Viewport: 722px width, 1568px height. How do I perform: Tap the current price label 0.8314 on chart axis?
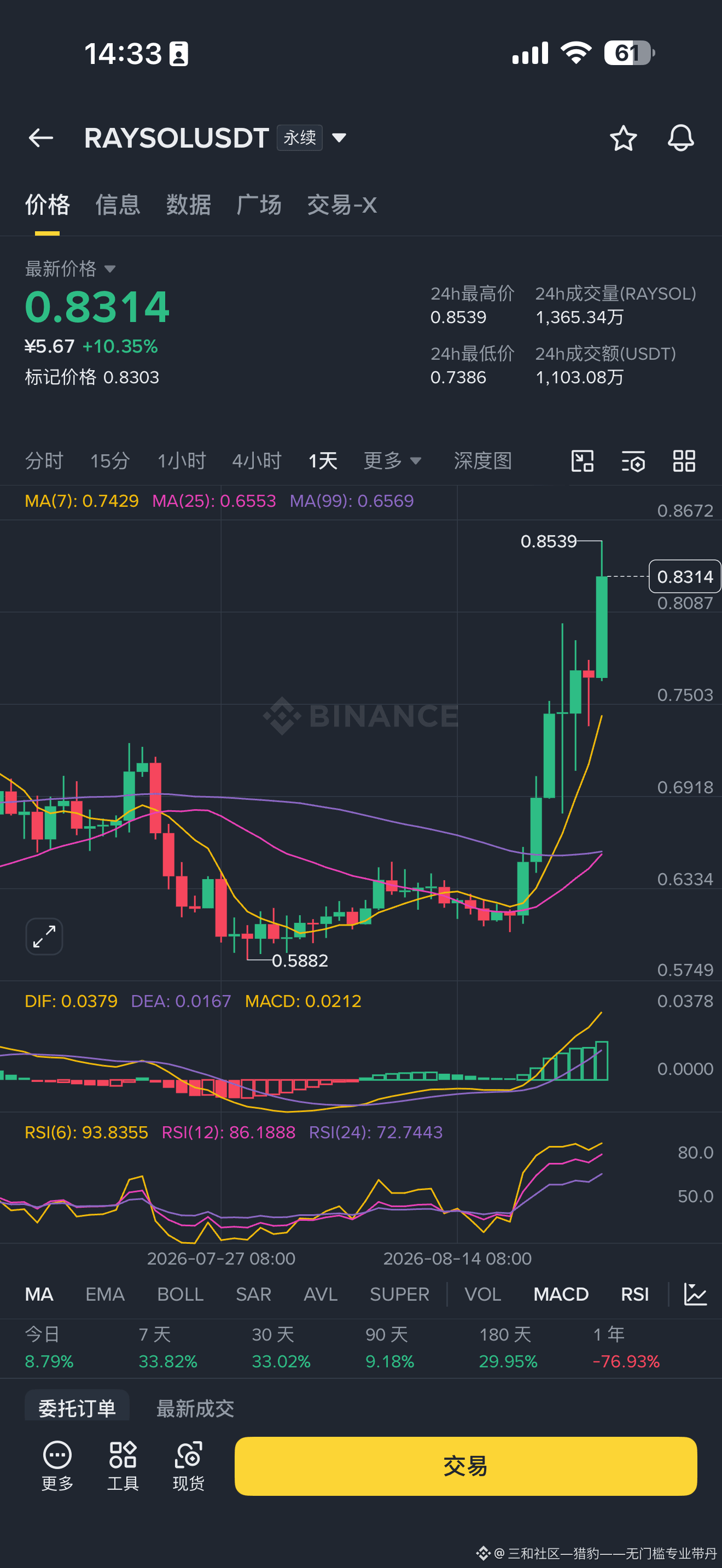[x=685, y=576]
